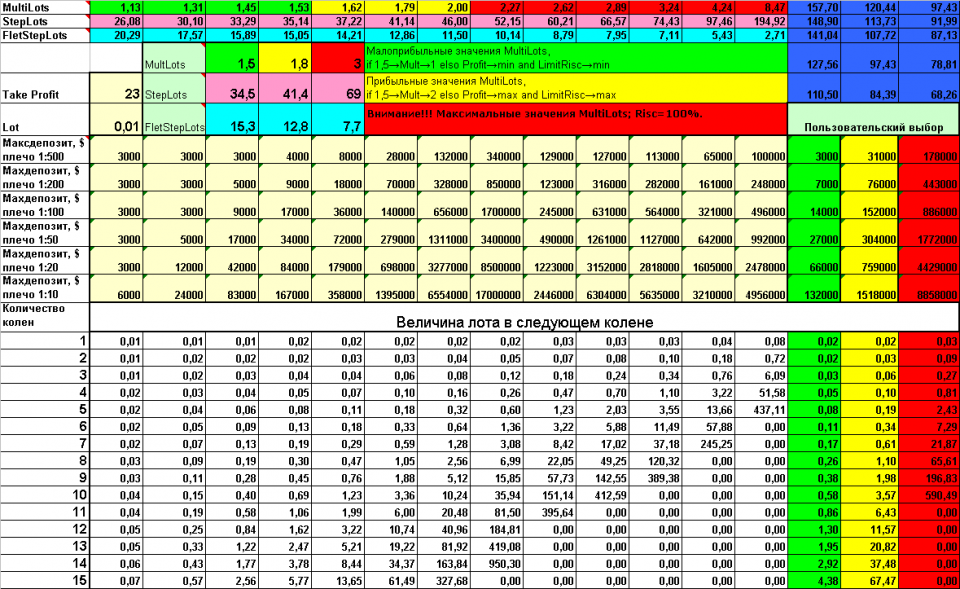The height and width of the screenshot is (589, 960).
Task: Select deposit cell 1395000
Action: tap(391, 288)
